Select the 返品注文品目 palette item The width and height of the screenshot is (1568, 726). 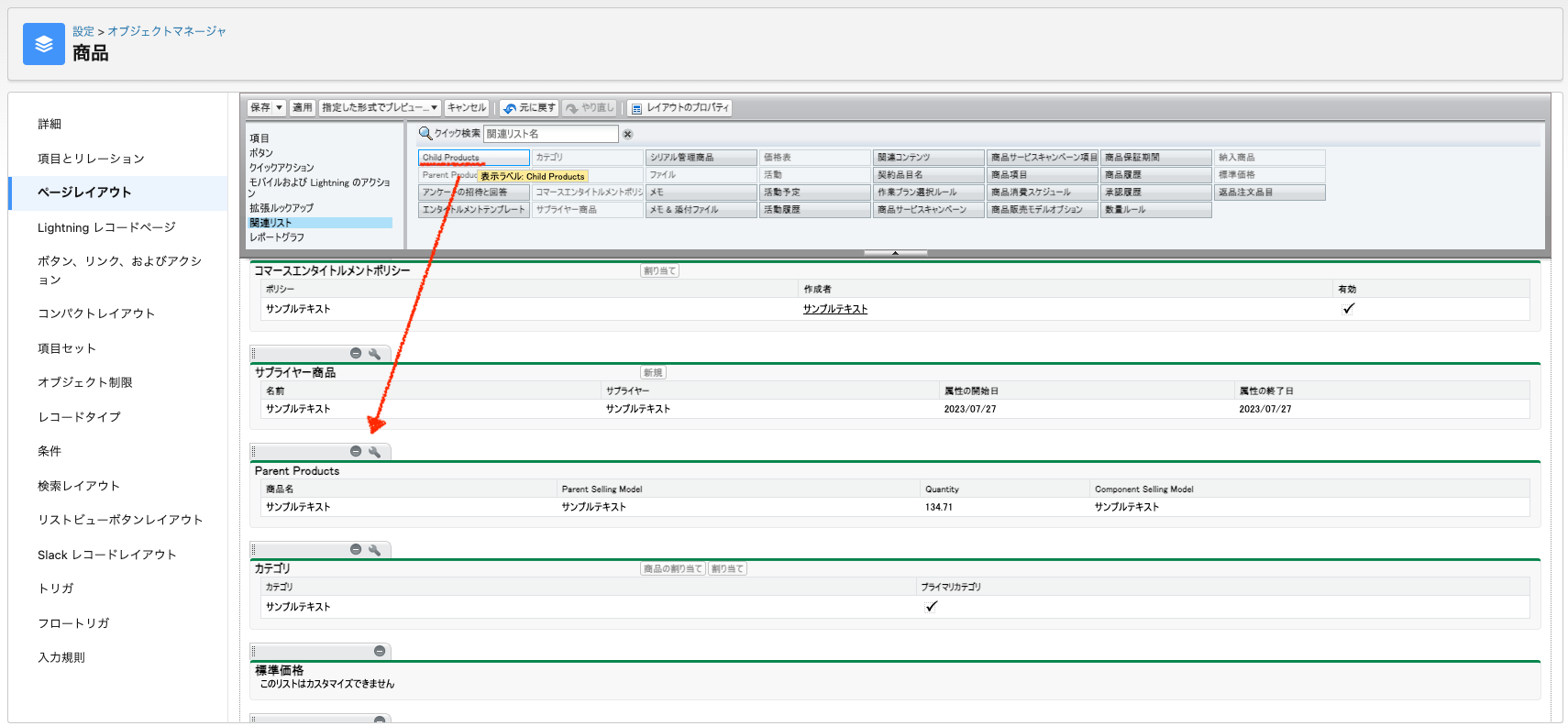click(x=1270, y=192)
